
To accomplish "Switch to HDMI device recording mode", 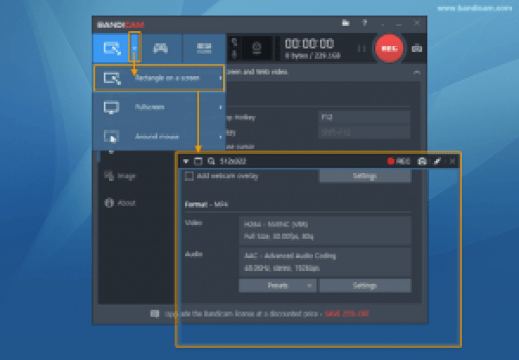I will pos(204,48).
